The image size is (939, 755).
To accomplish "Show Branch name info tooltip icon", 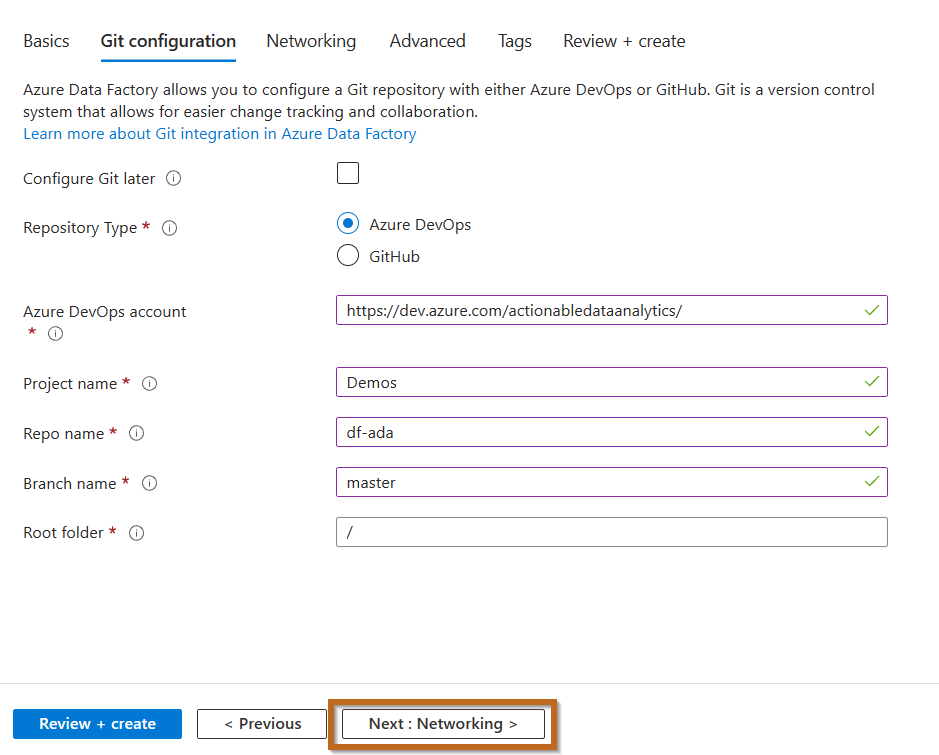I will coord(149,483).
